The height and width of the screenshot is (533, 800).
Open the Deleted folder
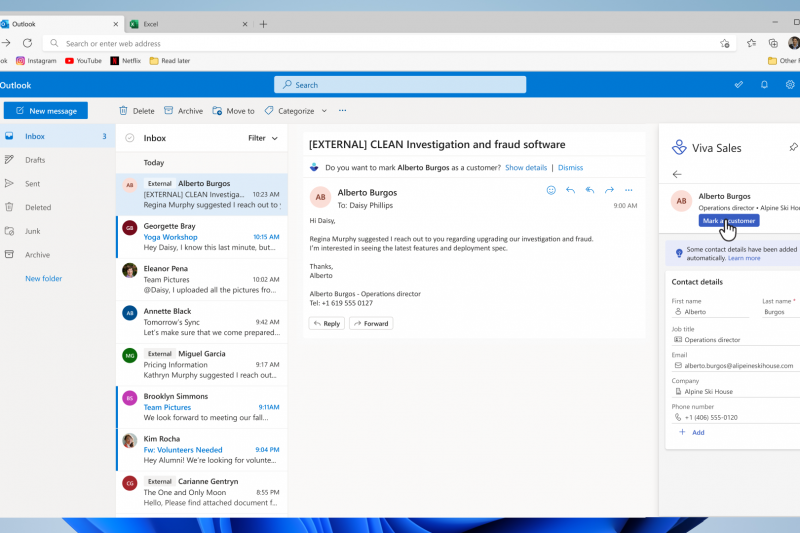point(38,207)
